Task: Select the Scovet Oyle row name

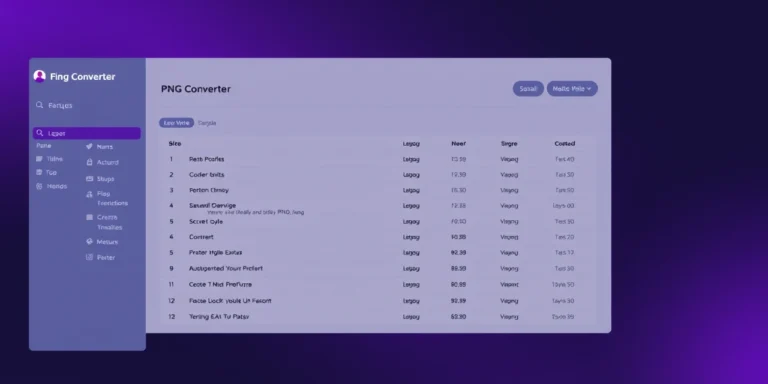Action: tap(206, 221)
